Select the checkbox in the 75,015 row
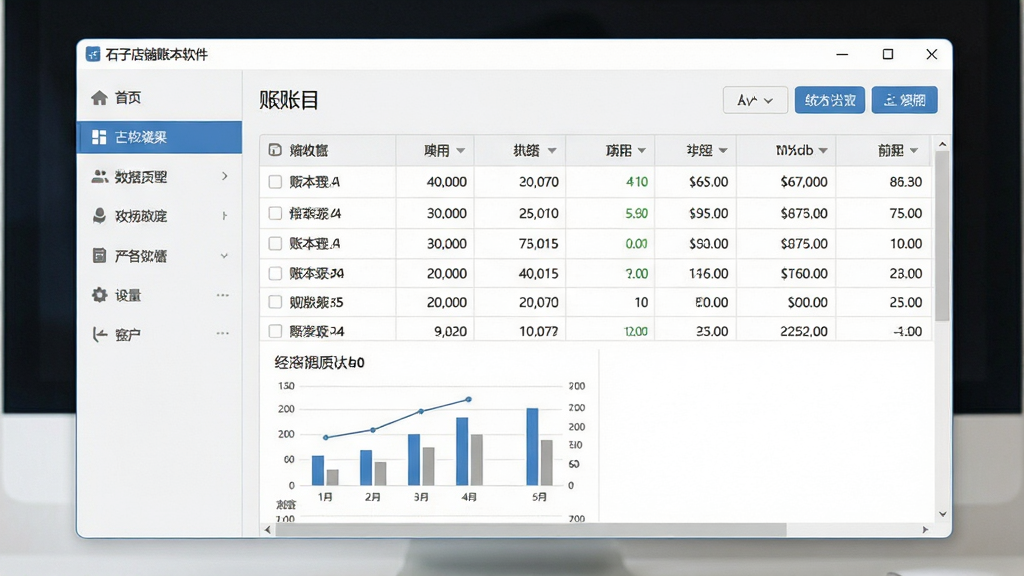The height and width of the screenshot is (576, 1024). point(275,244)
